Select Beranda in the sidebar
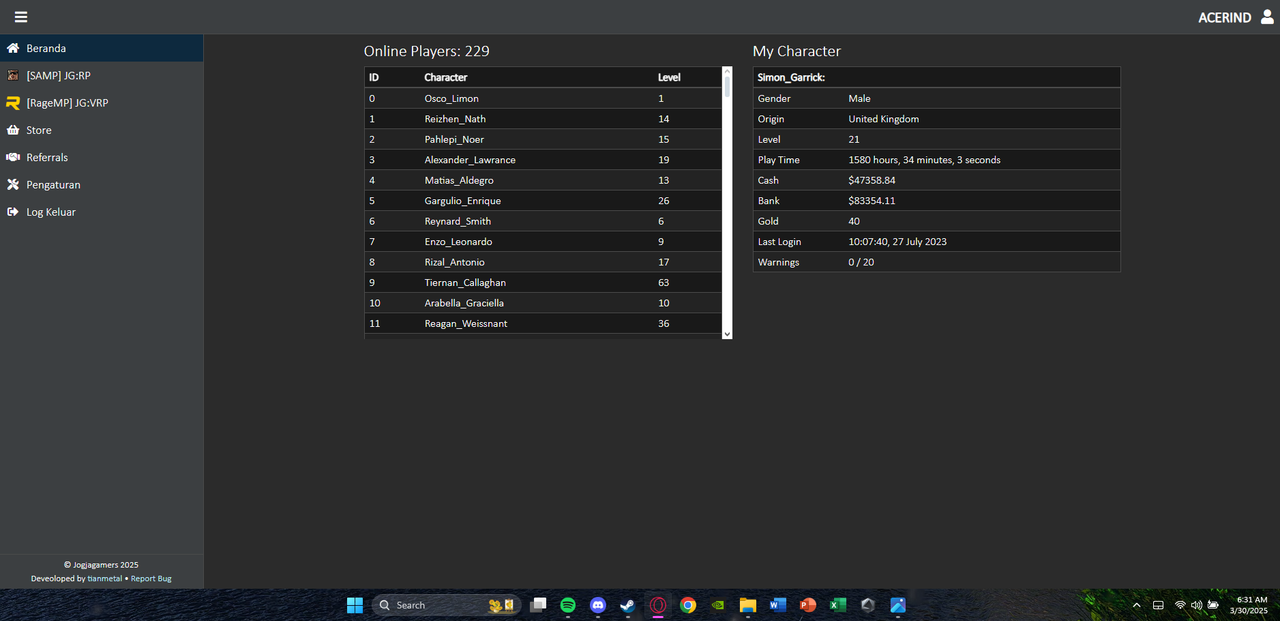This screenshot has width=1280, height=621. (102, 48)
